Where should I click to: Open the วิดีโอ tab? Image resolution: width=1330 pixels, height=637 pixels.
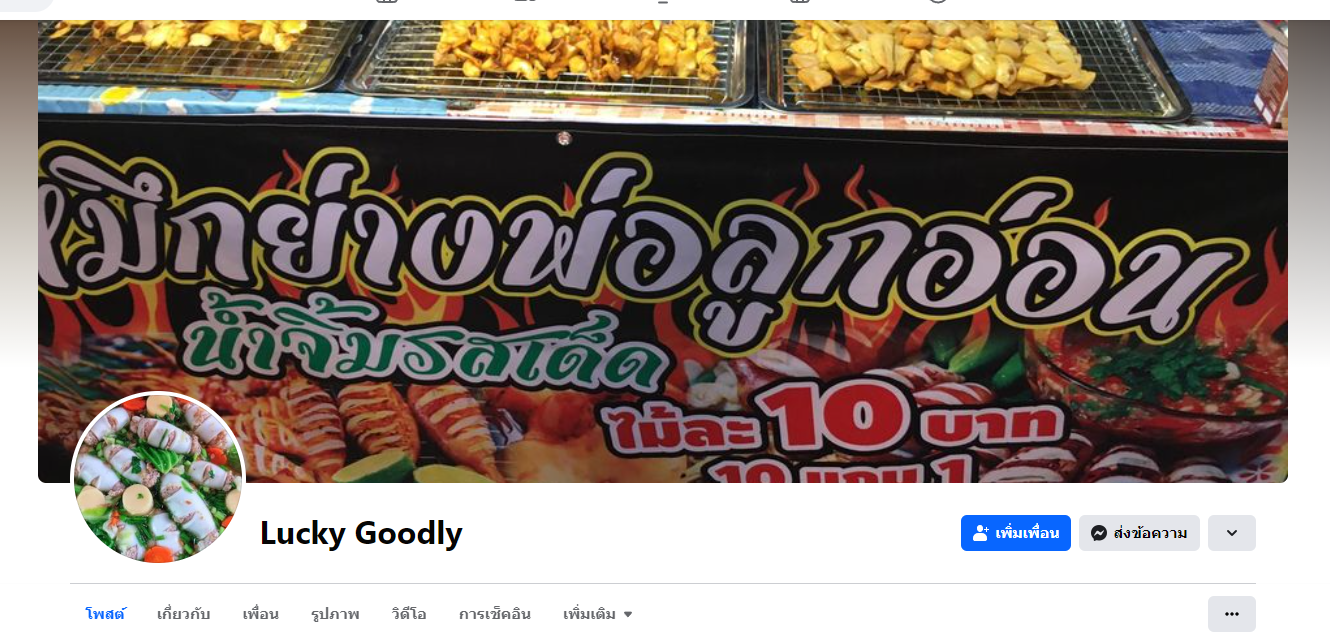coord(409,614)
